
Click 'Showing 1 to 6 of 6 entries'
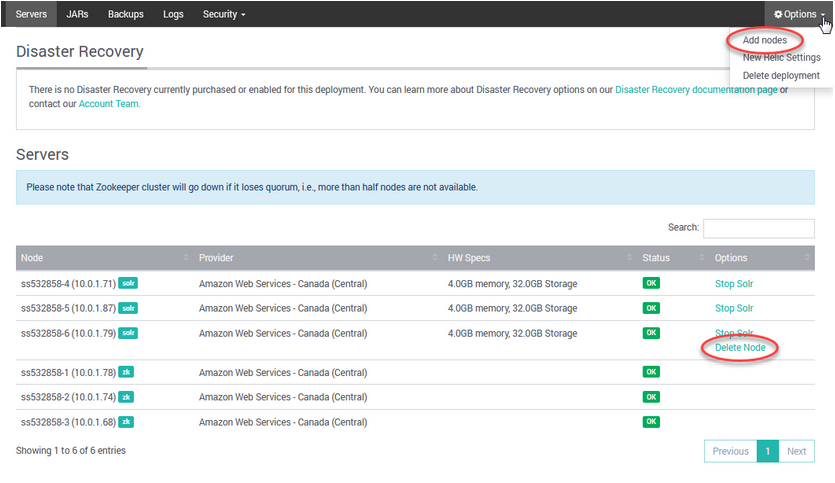(x=71, y=451)
